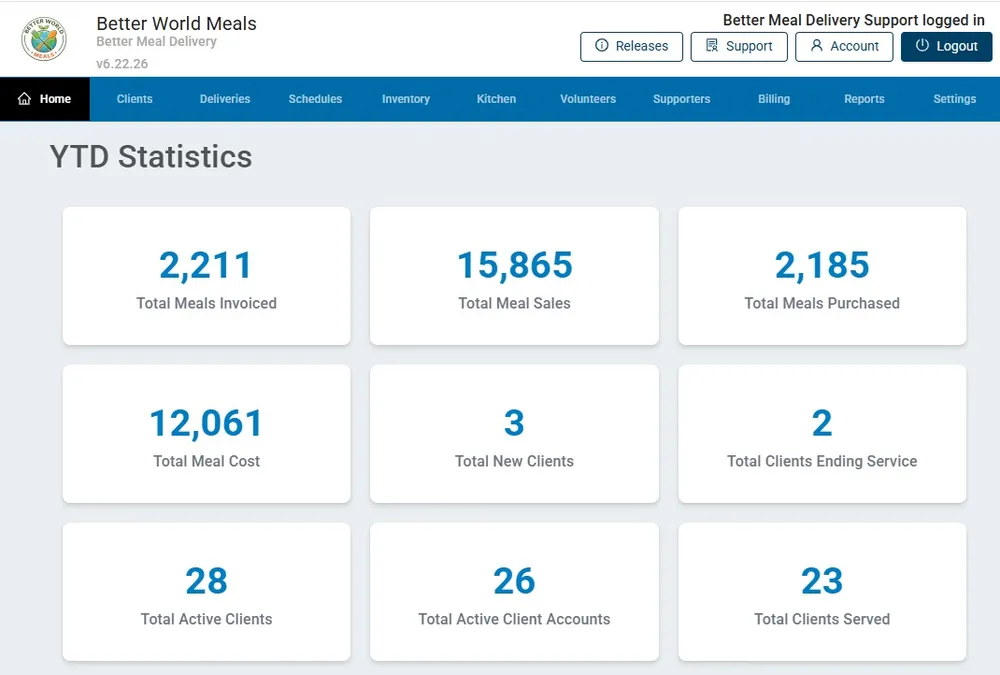Open the Total Meal Cost card
The image size is (1000, 675).
(207, 434)
